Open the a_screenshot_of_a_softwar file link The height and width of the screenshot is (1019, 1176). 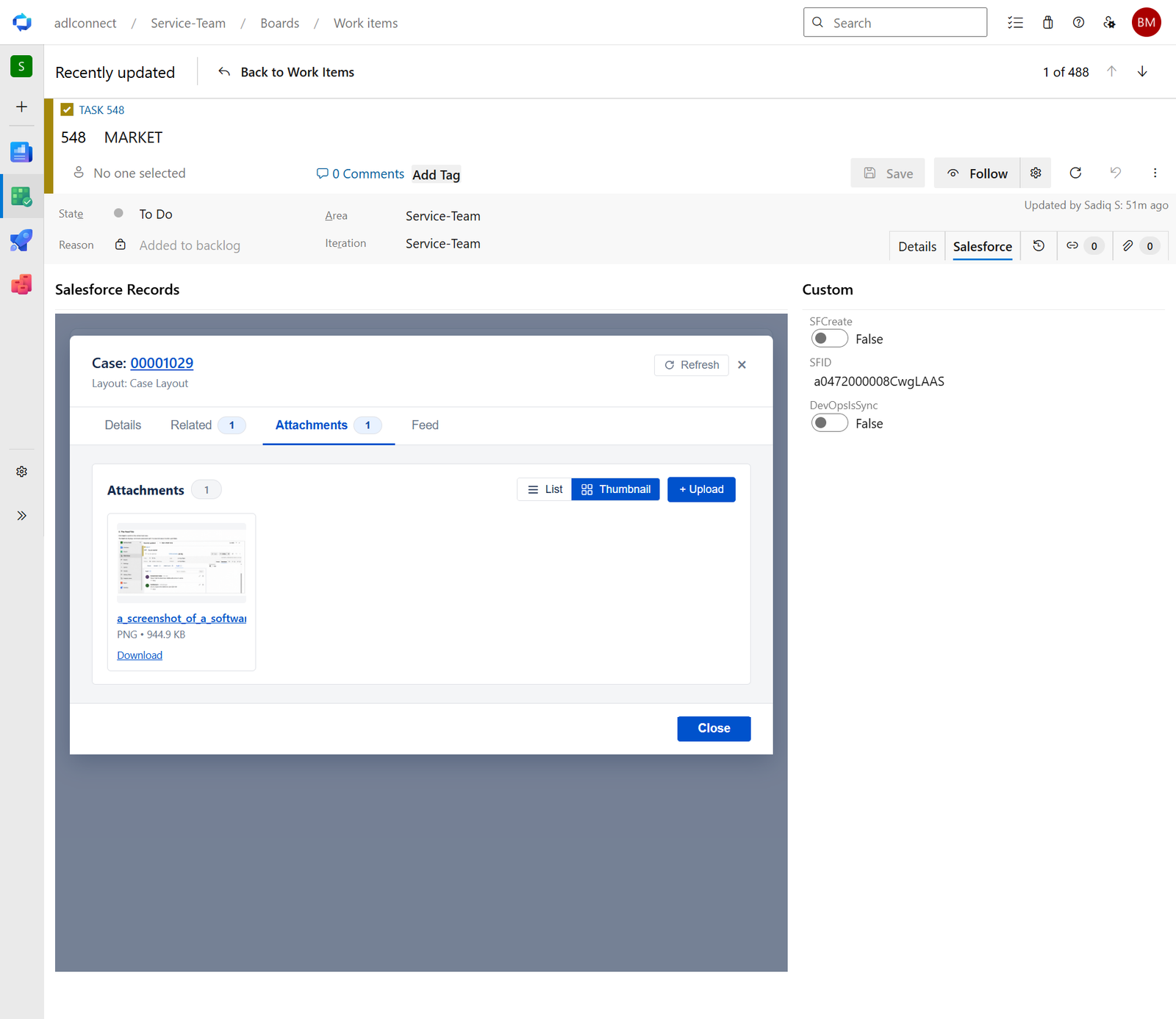coord(182,619)
